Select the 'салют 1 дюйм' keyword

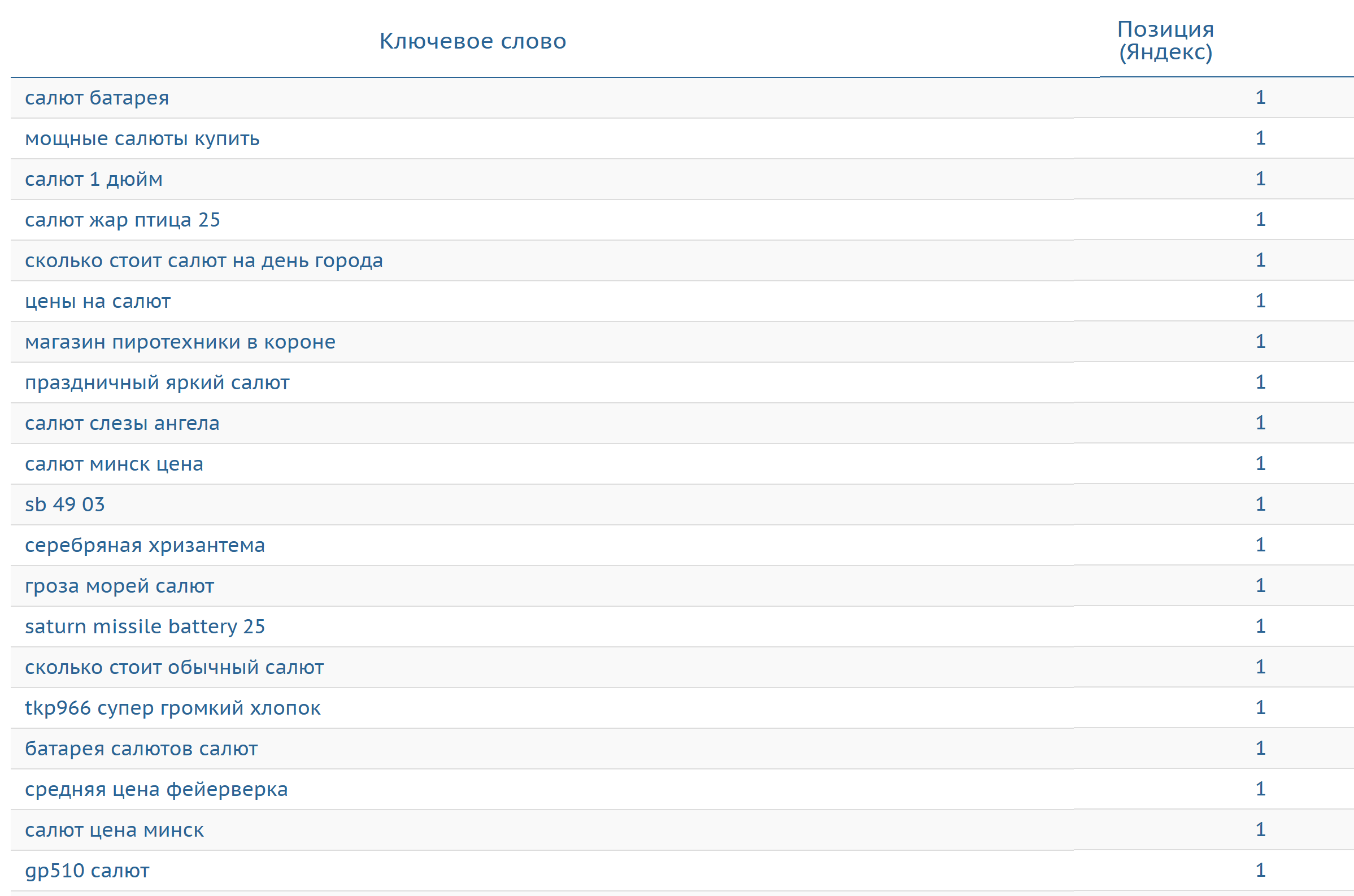94,180
